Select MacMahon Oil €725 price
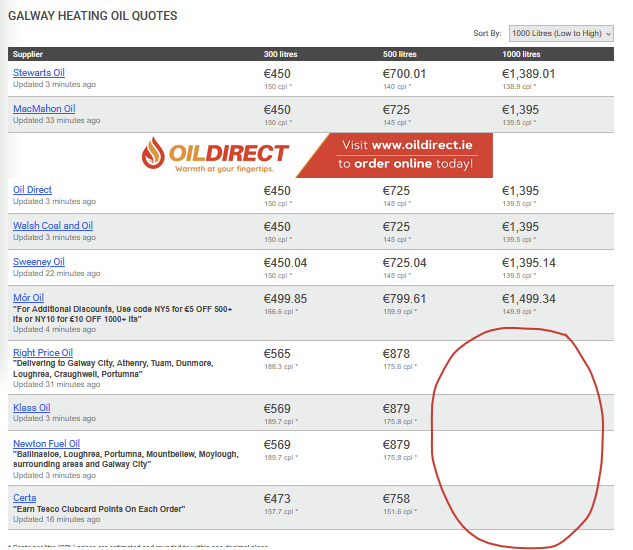Screen dimensions: 633x550 (x=396, y=110)
